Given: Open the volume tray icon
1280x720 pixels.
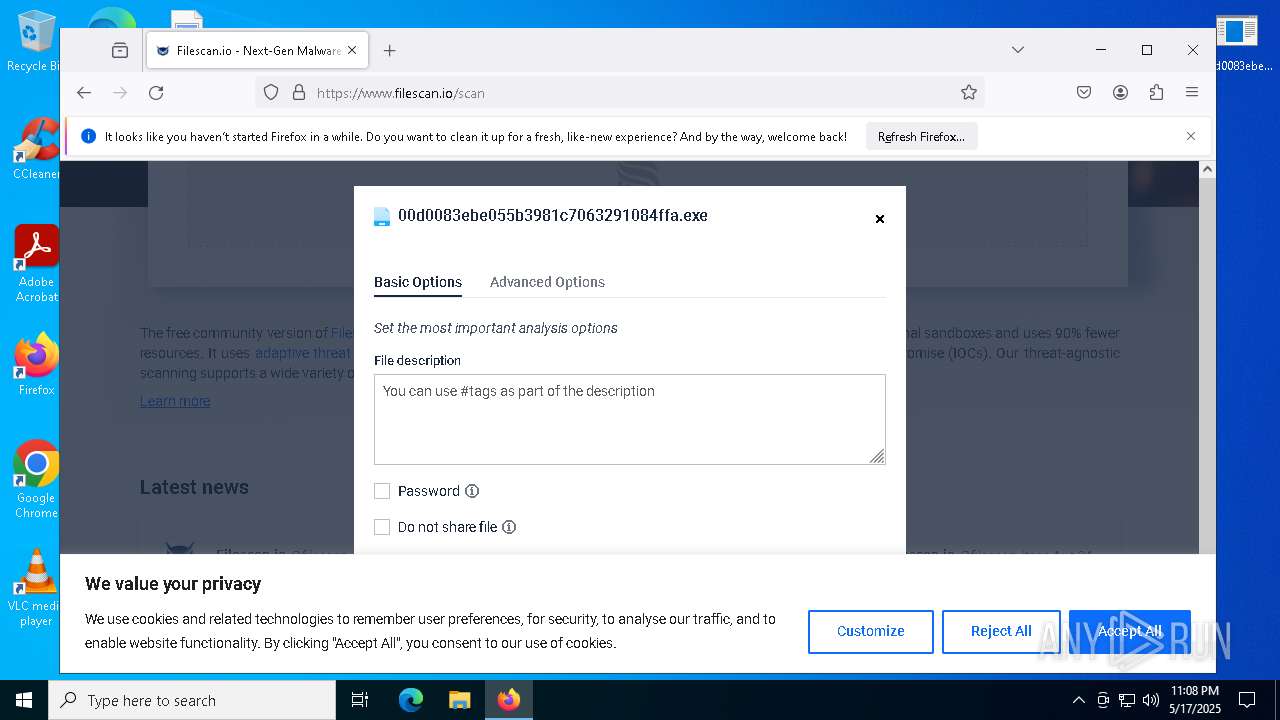Looking at the screenshot, I should (x=1151, y=700).
